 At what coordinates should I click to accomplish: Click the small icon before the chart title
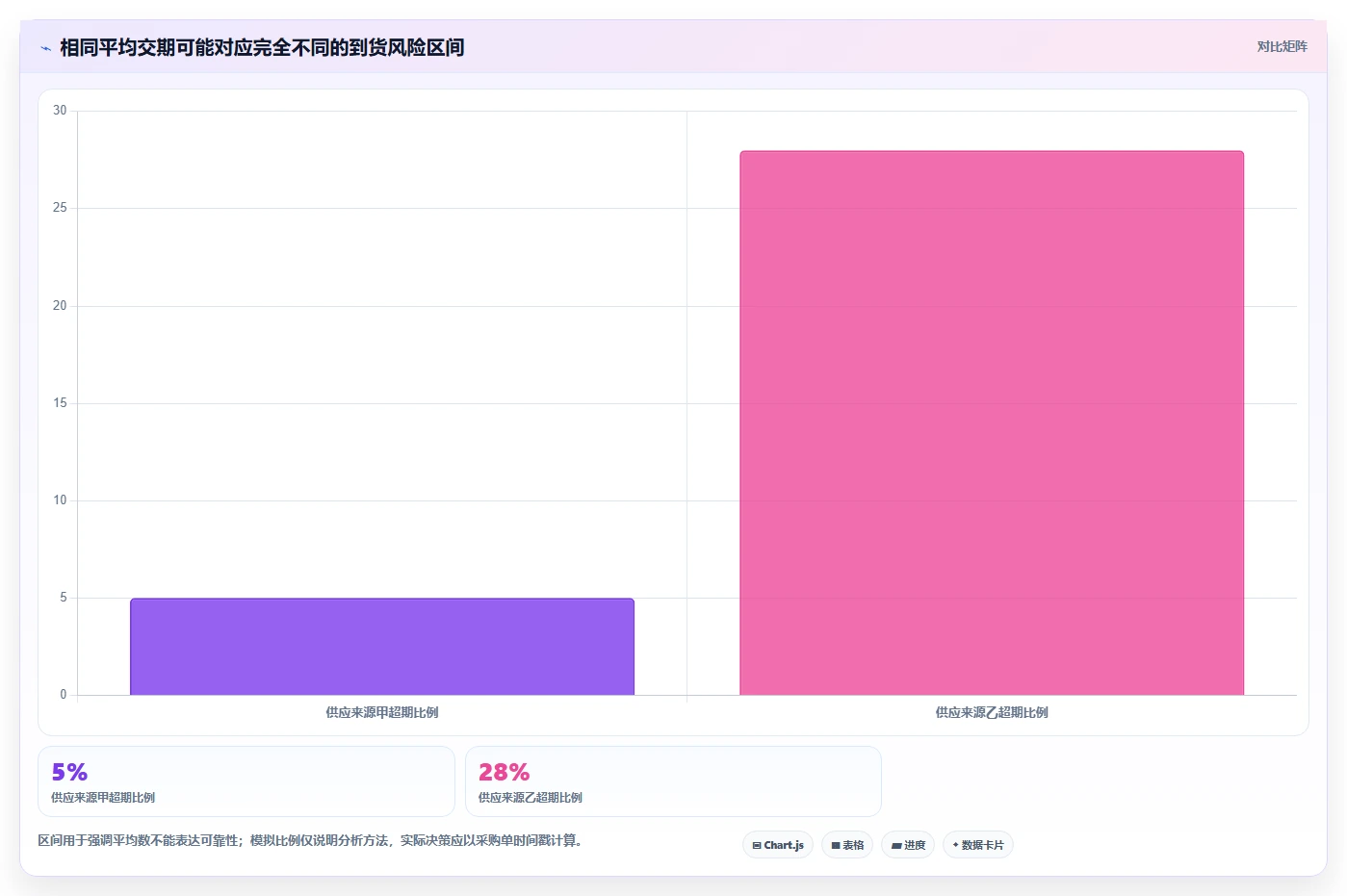click(45, 48)
